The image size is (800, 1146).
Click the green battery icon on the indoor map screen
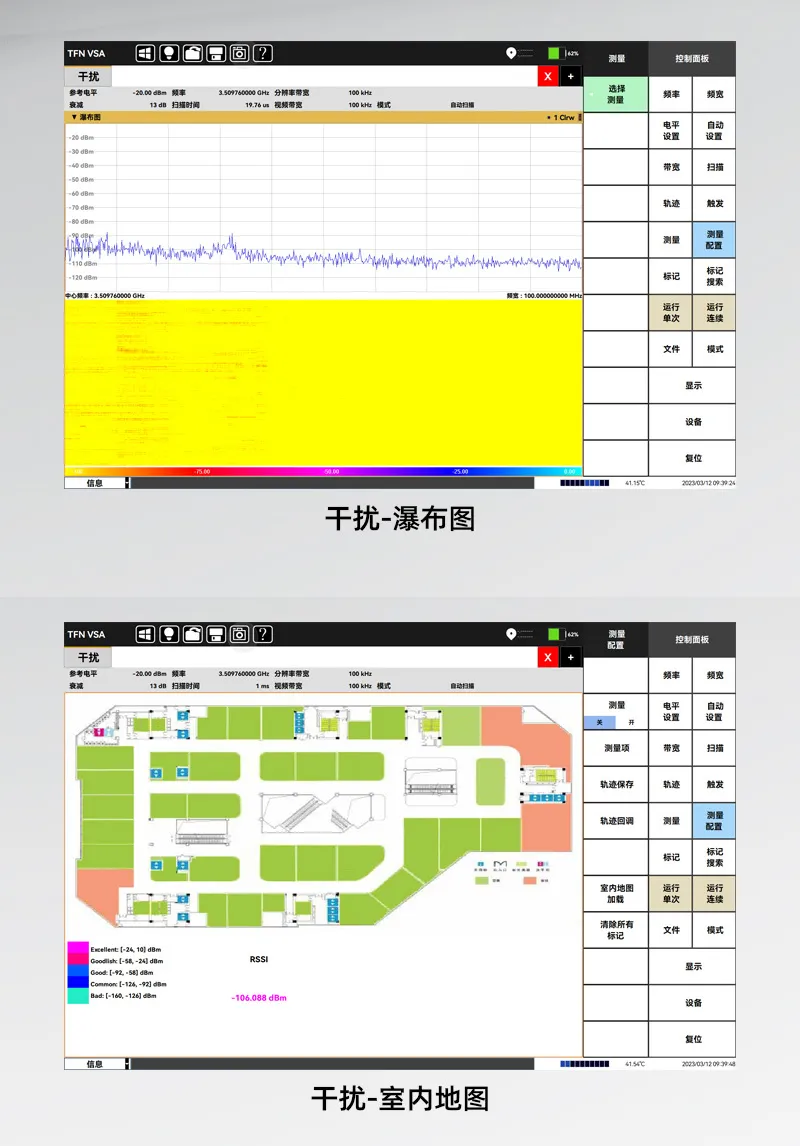pos(555,634)
